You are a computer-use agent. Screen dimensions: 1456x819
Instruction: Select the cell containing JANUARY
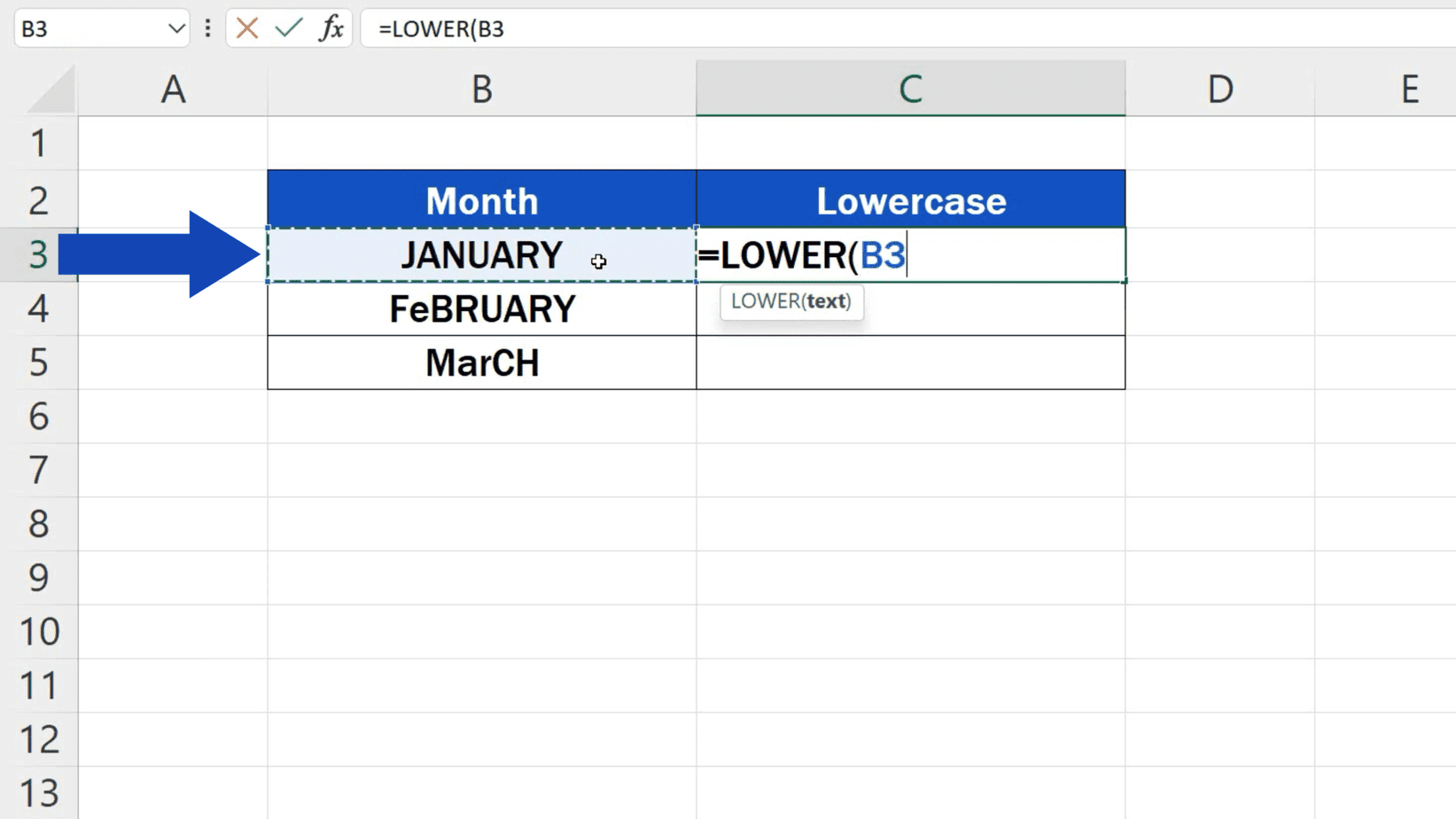coord(481,255)
